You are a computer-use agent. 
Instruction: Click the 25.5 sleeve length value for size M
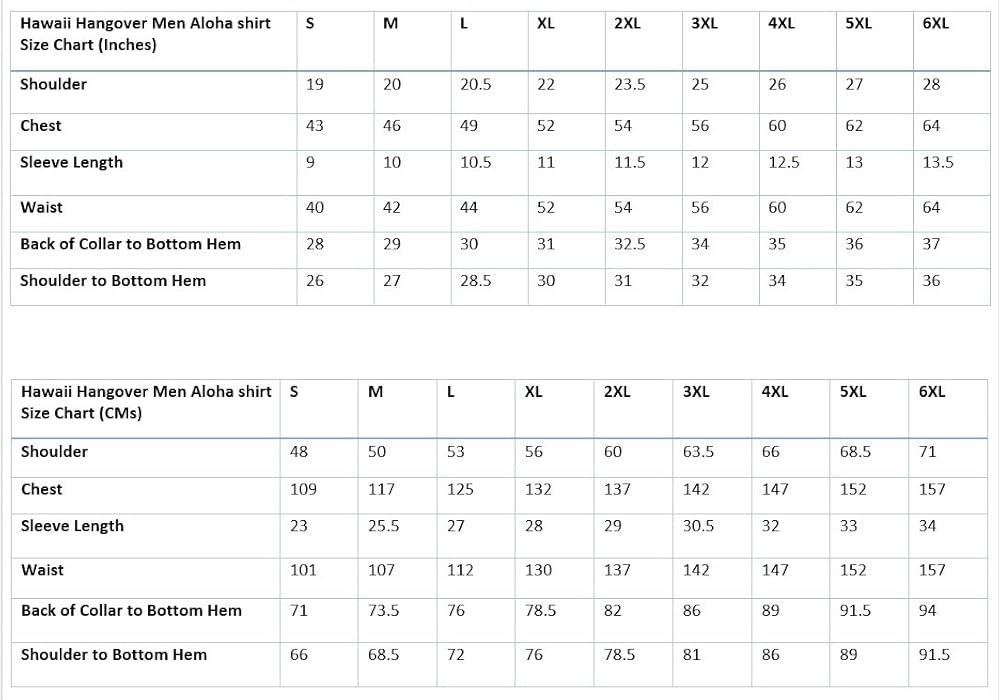click(383, 526)
